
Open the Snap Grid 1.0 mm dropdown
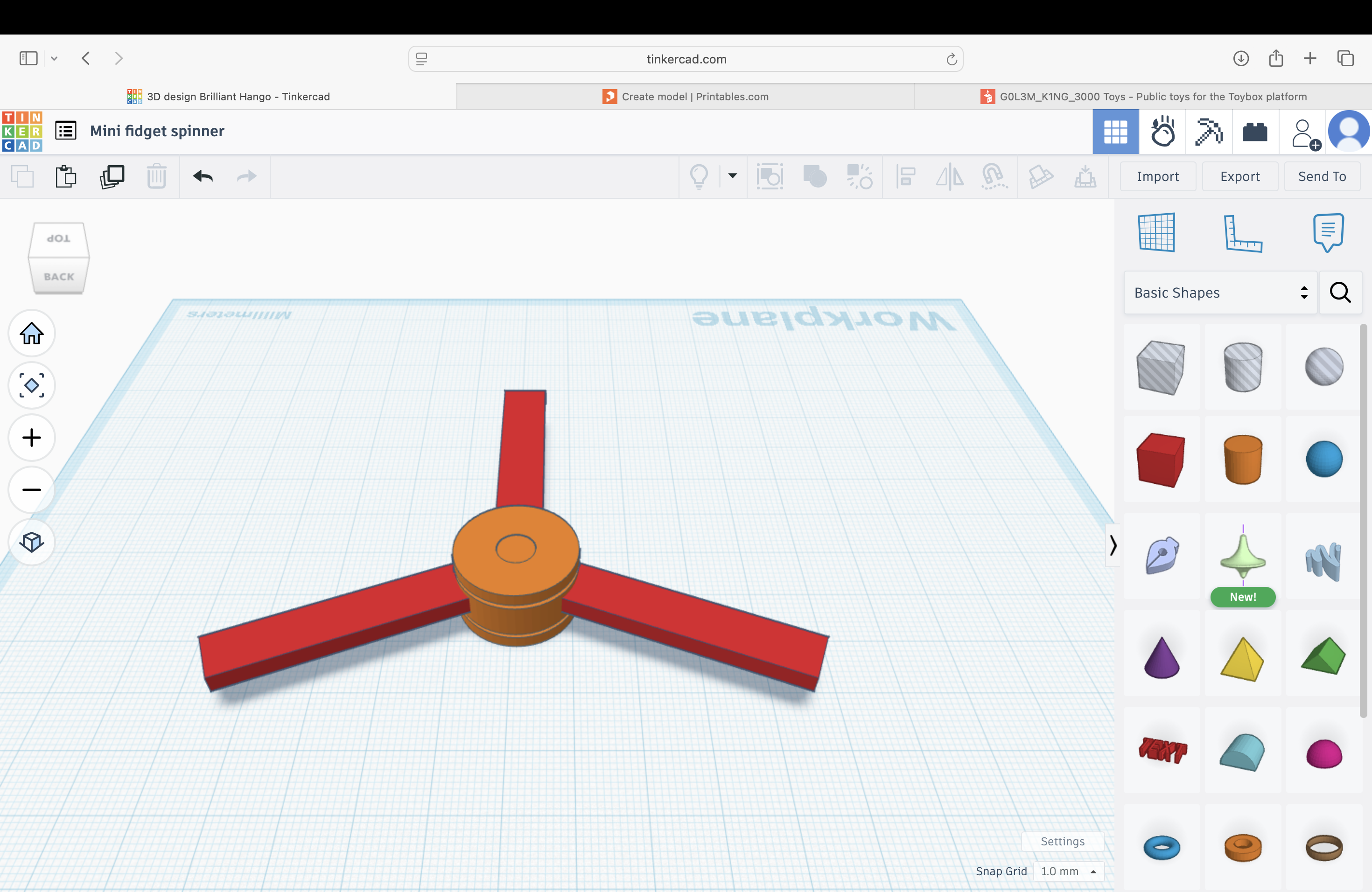[1068, 871]
